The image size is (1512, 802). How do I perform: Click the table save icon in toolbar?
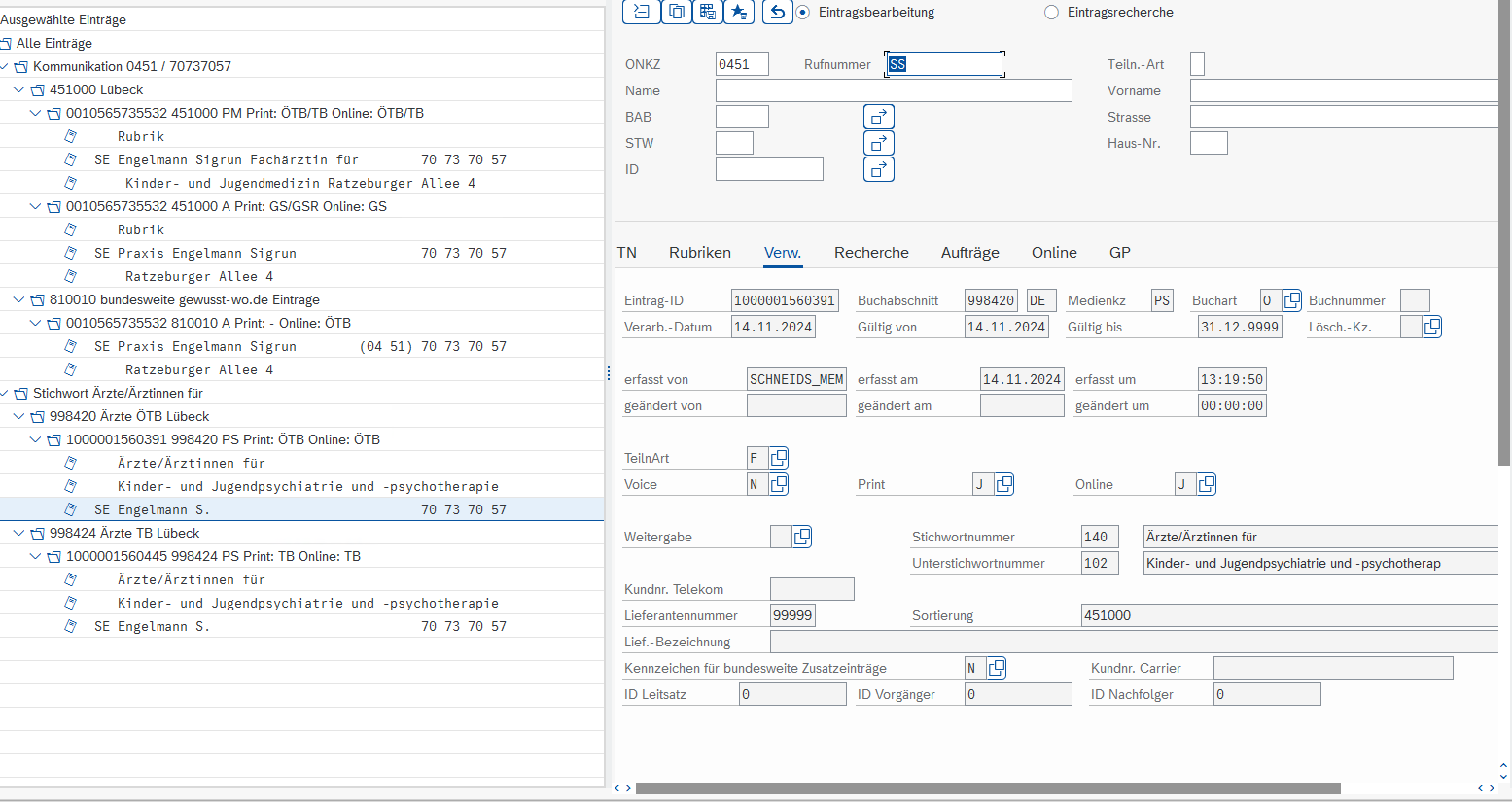click(x=707, y=12)
